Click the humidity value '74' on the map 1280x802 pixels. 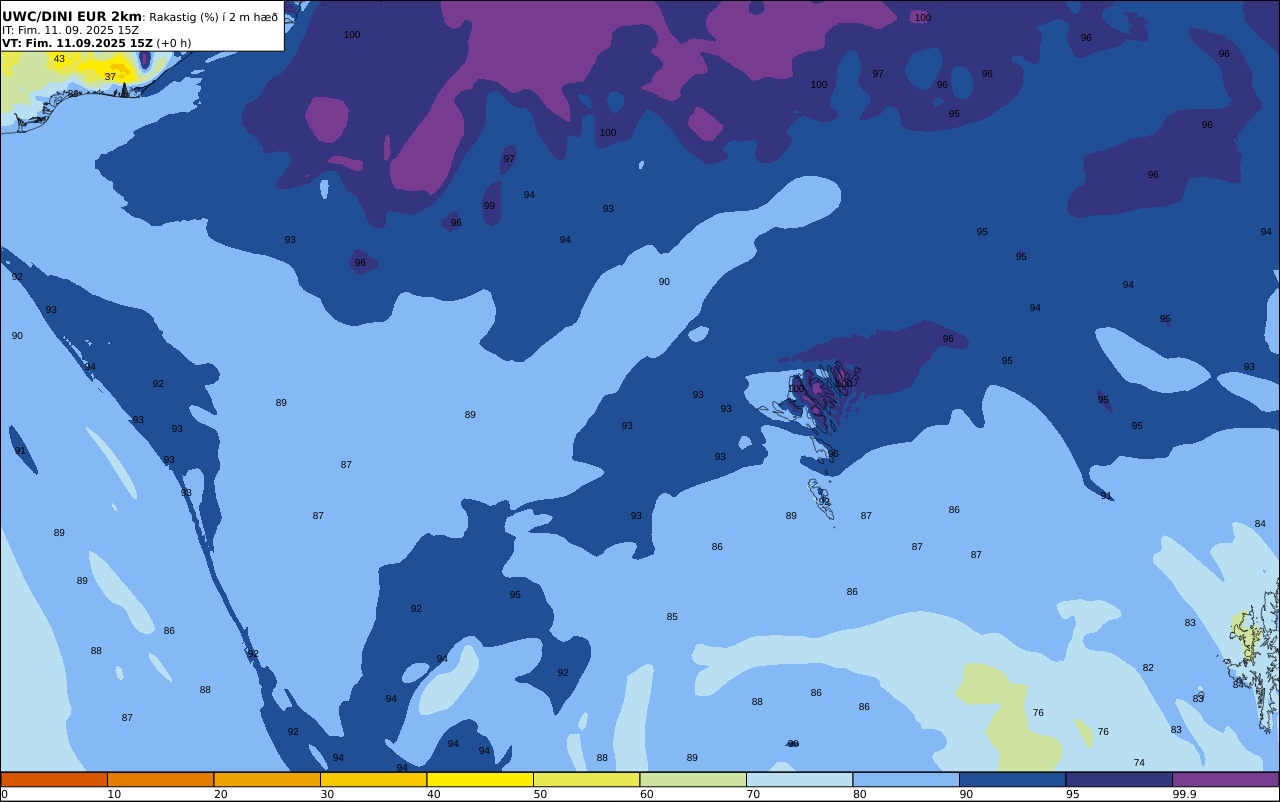coord(1139,763)
